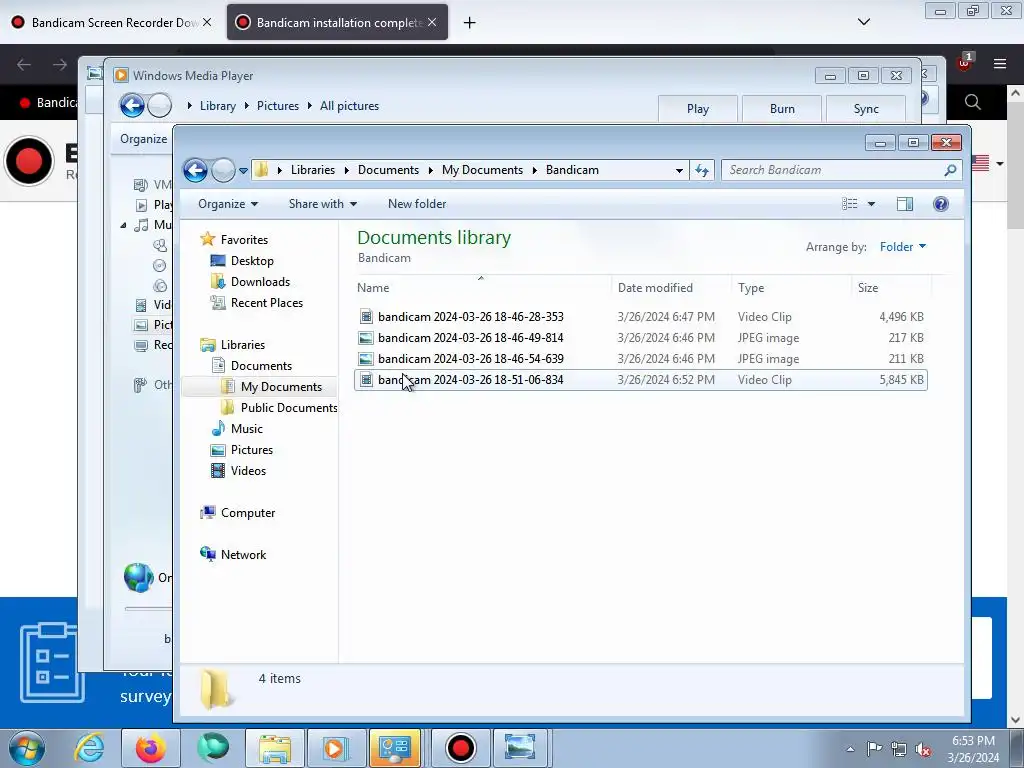
Task: Switch to Sync tab in Windows Media Player
Action: [x=866, y=109]
